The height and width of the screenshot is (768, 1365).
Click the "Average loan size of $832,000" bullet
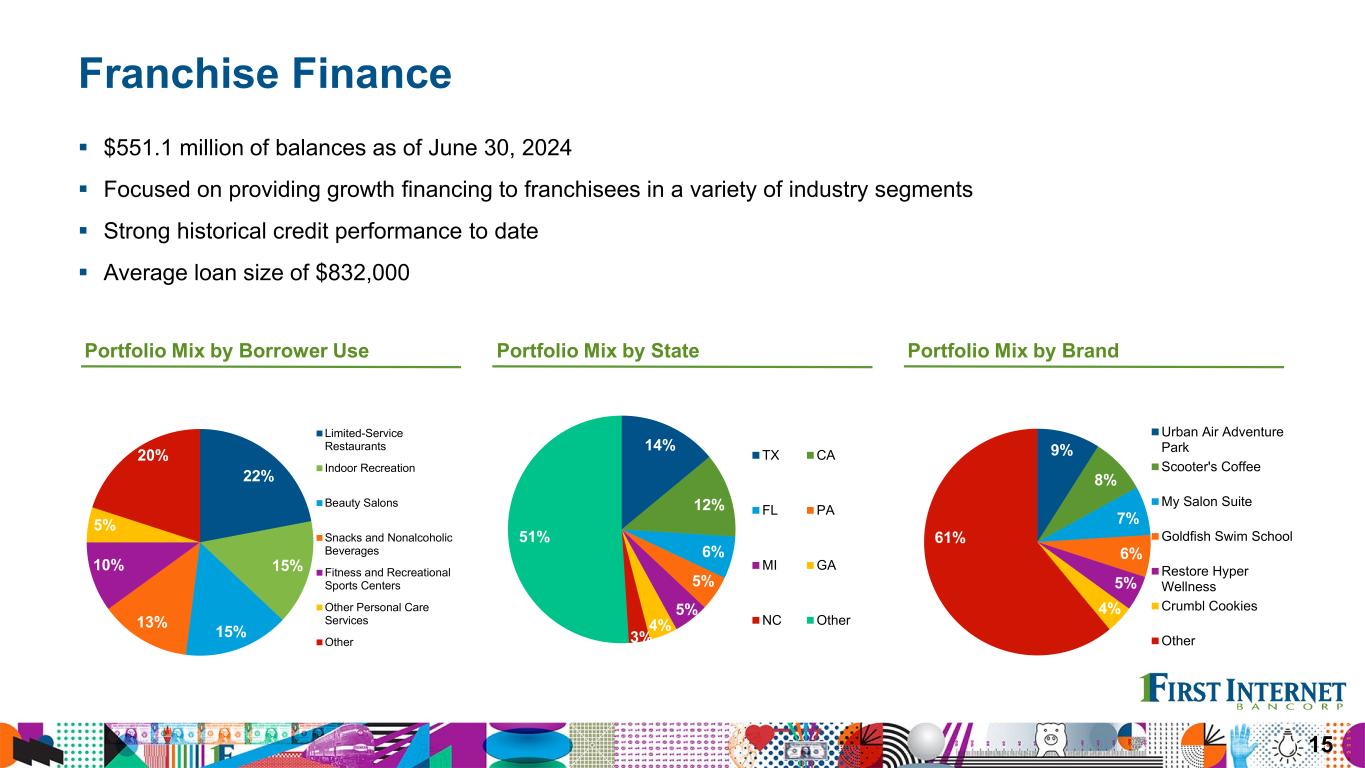[257, 272]
